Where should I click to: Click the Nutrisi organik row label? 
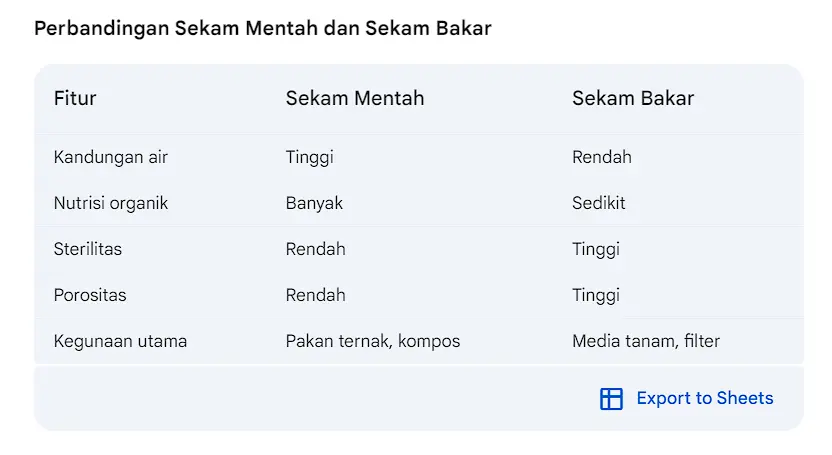tap(111, 203)
